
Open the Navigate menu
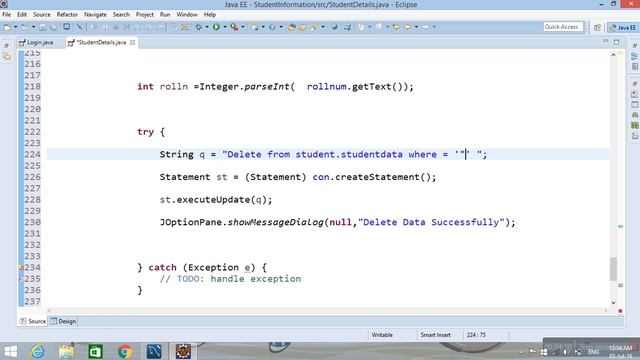95,14
